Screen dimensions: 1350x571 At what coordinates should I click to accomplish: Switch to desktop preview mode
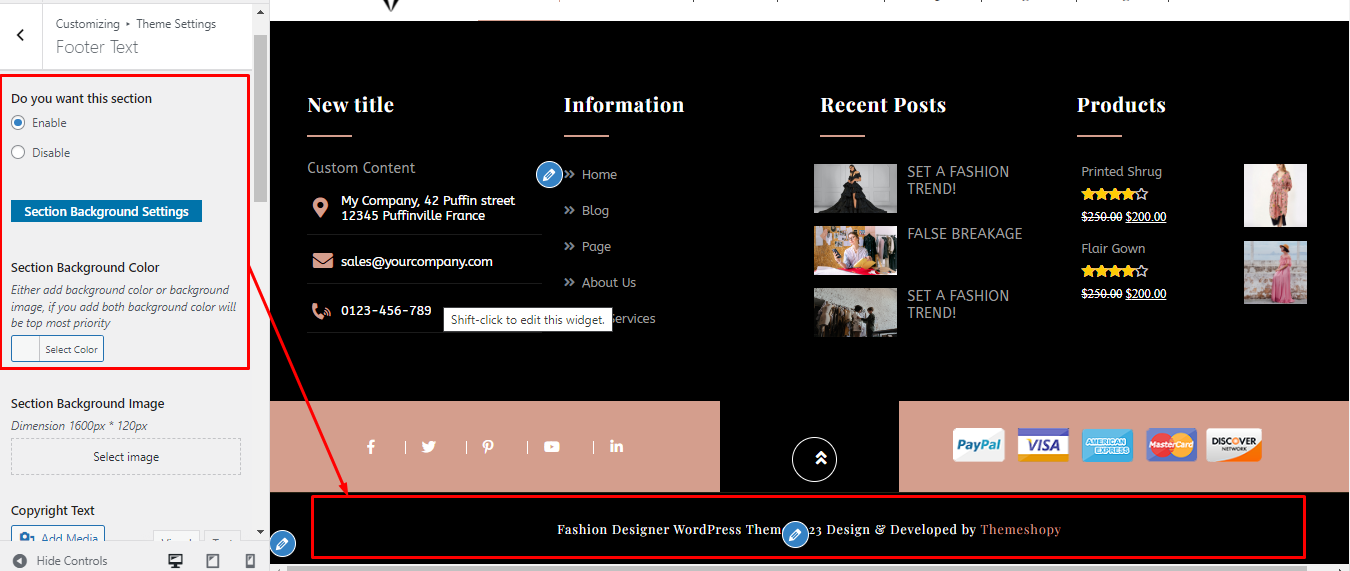[176, 561]
